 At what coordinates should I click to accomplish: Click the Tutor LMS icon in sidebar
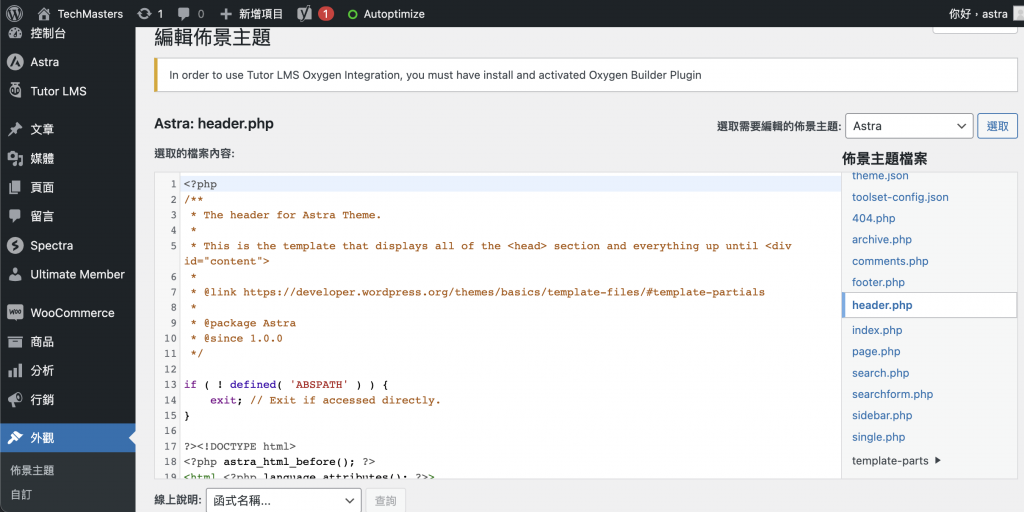[15, 91]
